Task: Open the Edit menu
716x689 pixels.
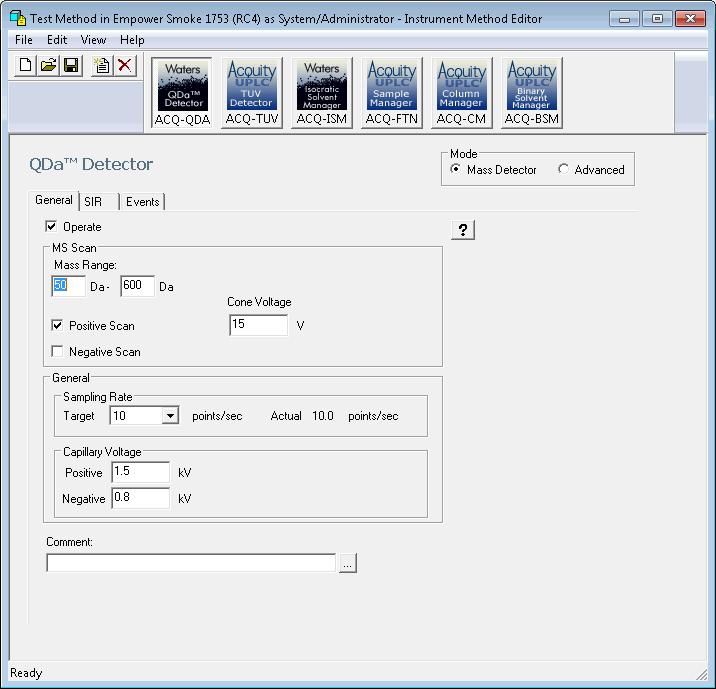Action: click(x=57, y=40)
